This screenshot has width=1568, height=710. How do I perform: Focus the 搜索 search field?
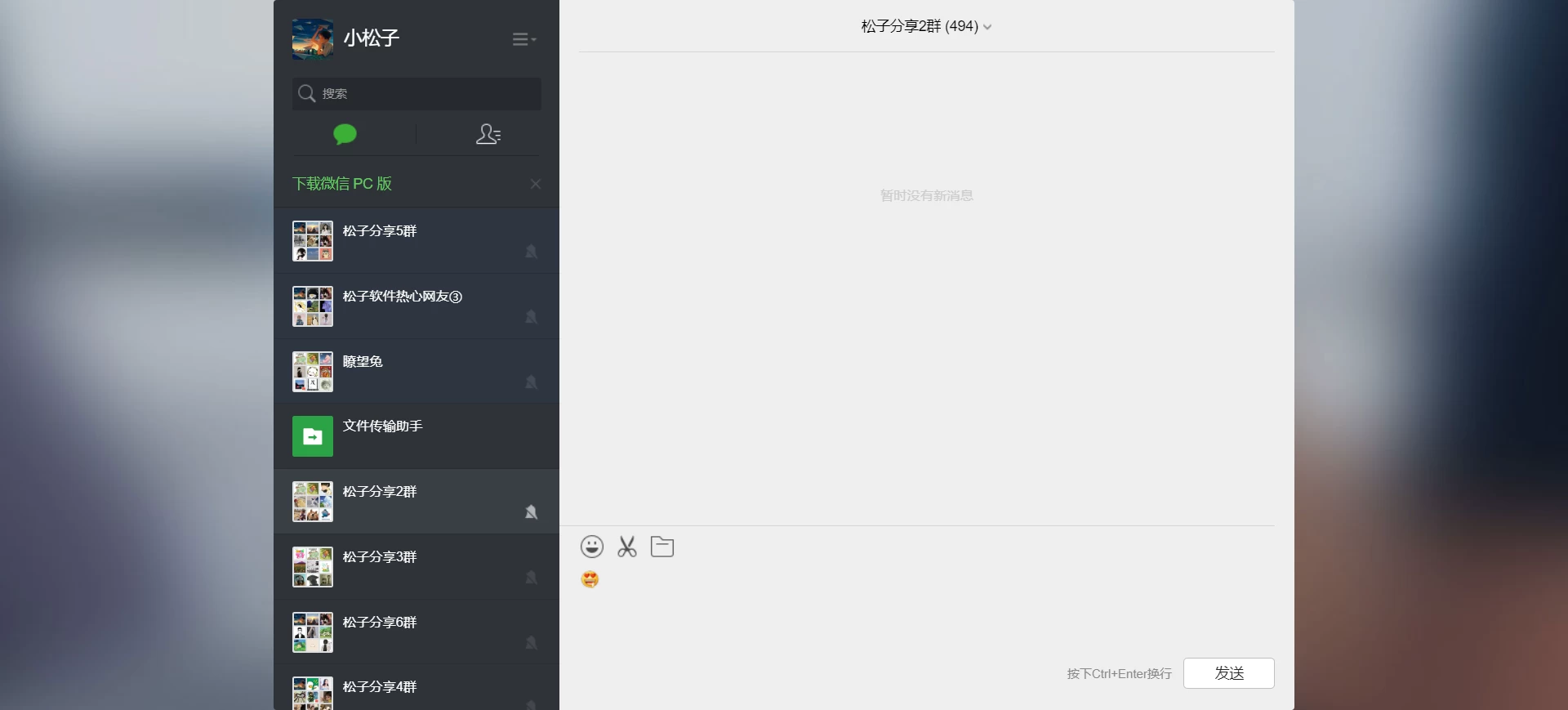click(416, 94)
